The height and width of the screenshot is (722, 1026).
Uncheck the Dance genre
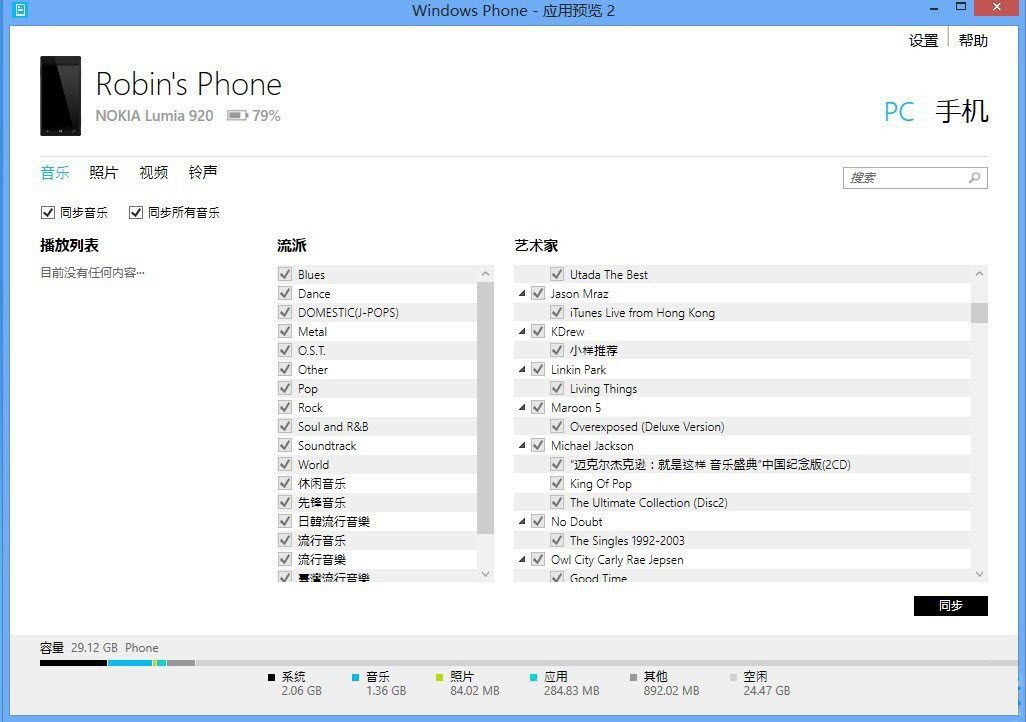click(285, 293)
